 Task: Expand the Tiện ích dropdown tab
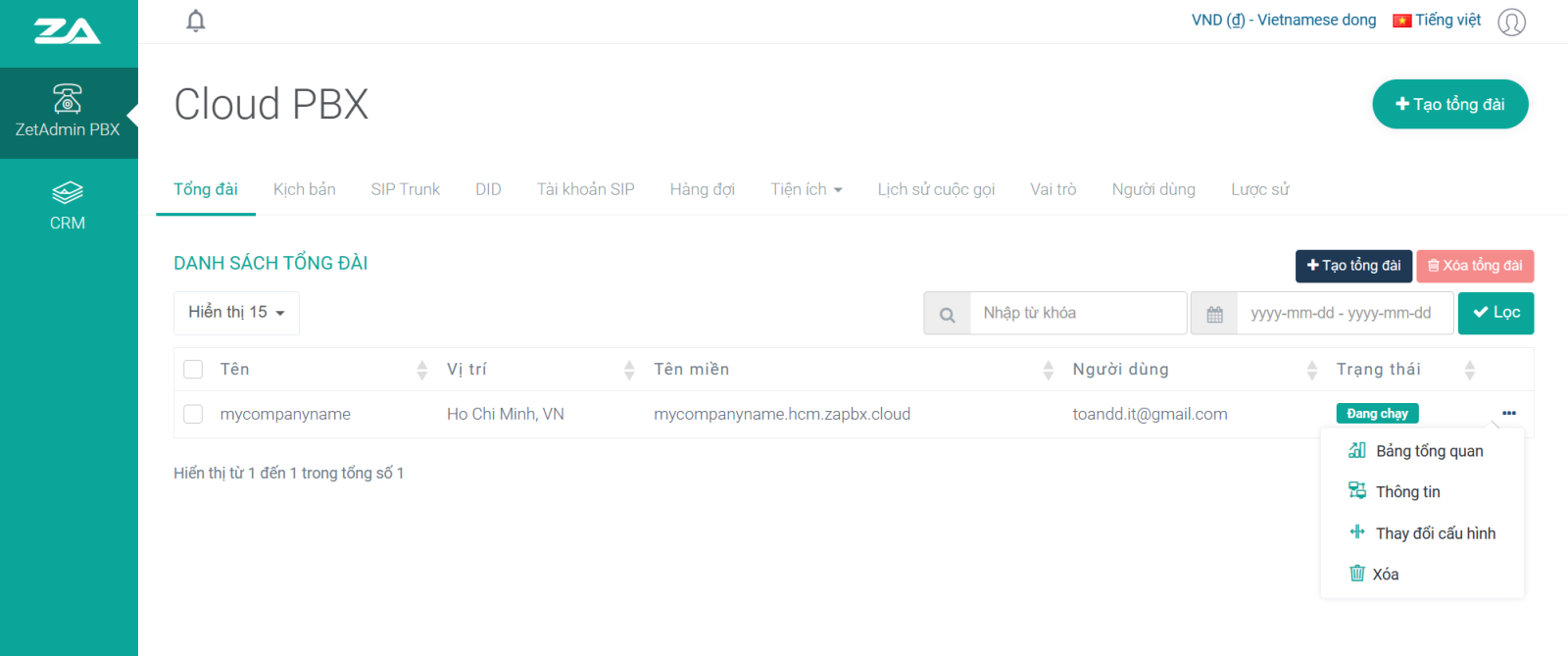(x=806, y=189)
